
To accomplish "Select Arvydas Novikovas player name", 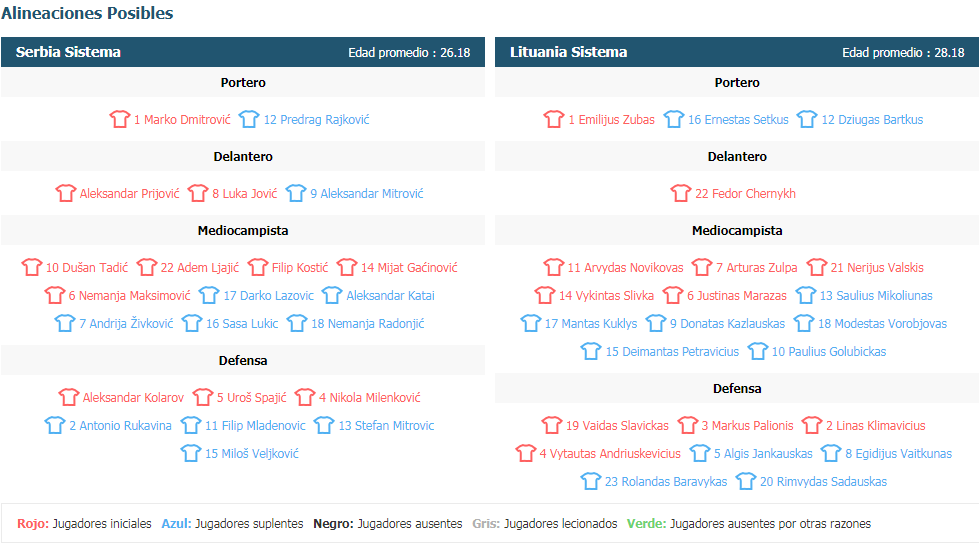I will coord(625,268).
